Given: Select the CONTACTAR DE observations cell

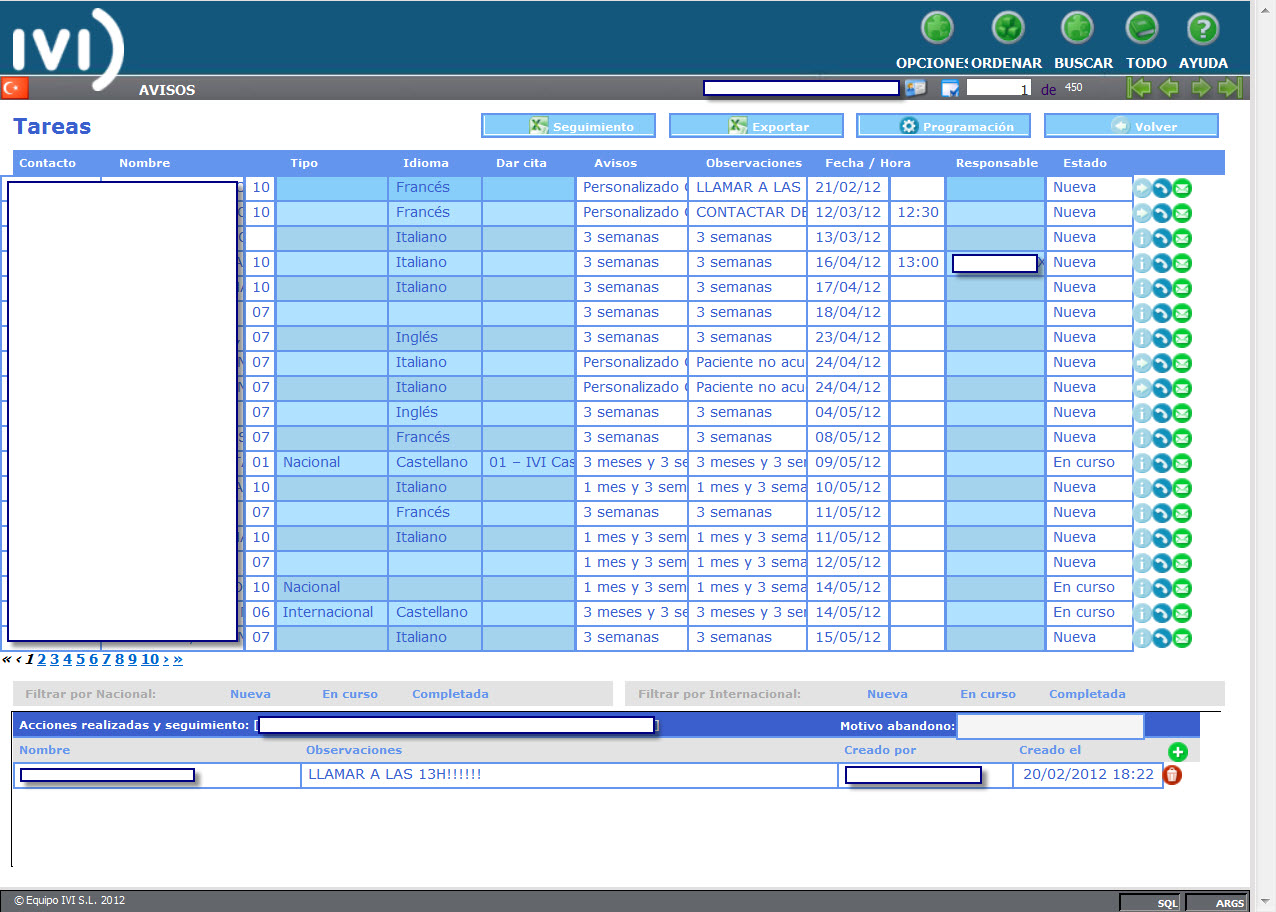Looking at the screenshot, I should (x=747, y=213).
